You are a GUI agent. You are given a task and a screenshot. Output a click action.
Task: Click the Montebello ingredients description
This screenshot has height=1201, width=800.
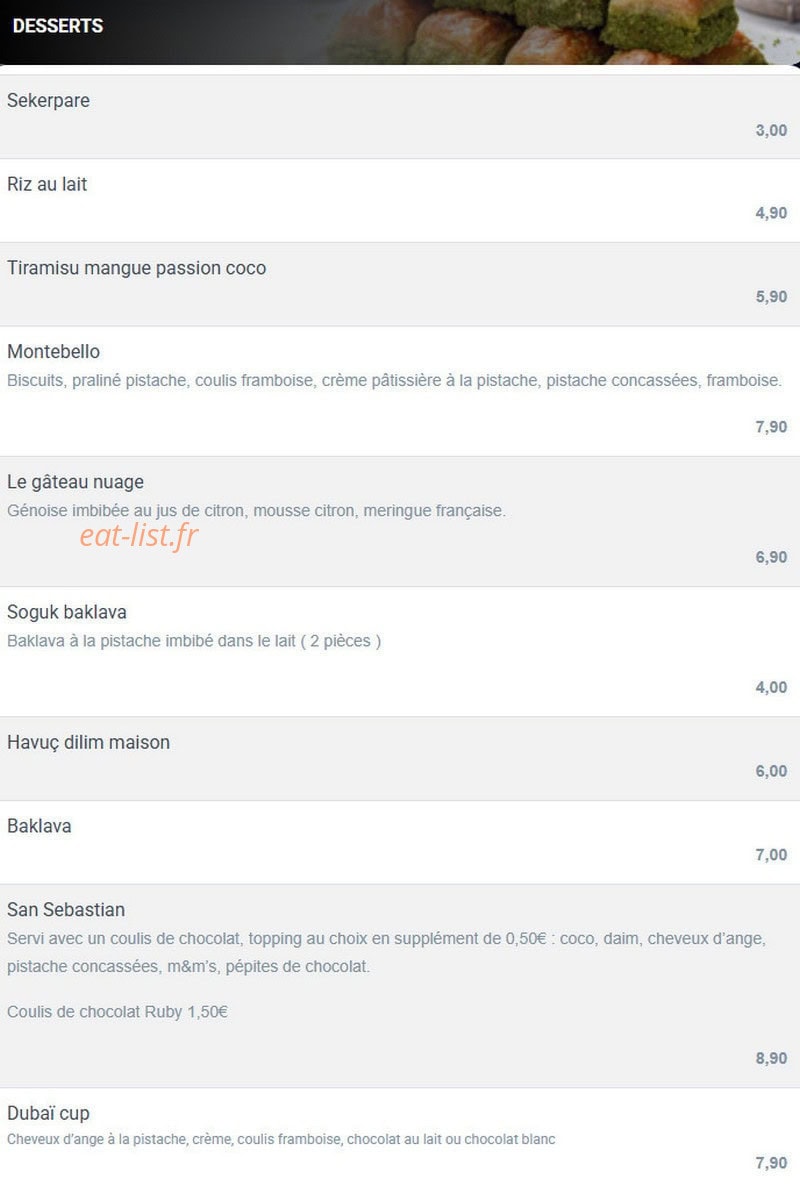pyautogui.click(x=394, y=380)
